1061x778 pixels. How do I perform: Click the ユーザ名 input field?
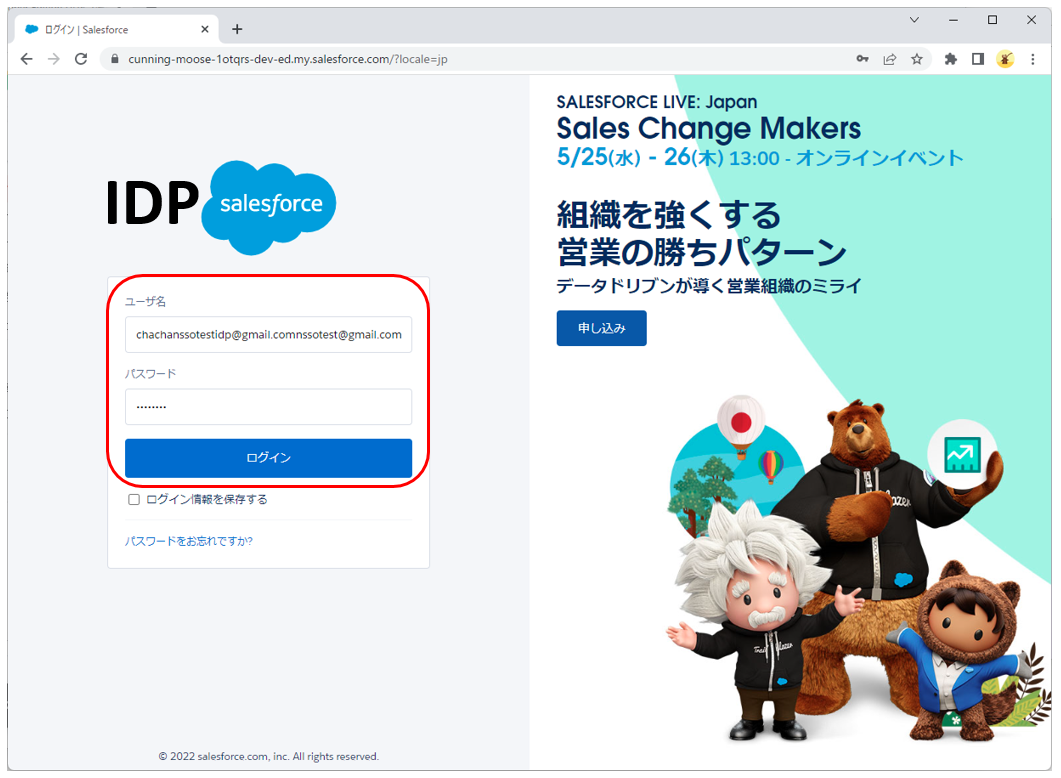268,334
